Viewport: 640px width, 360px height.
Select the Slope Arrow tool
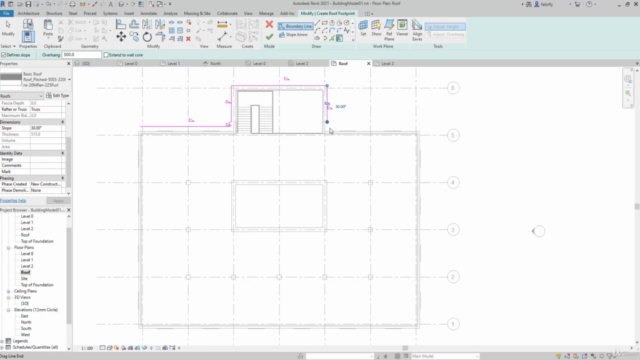(293, 35)
